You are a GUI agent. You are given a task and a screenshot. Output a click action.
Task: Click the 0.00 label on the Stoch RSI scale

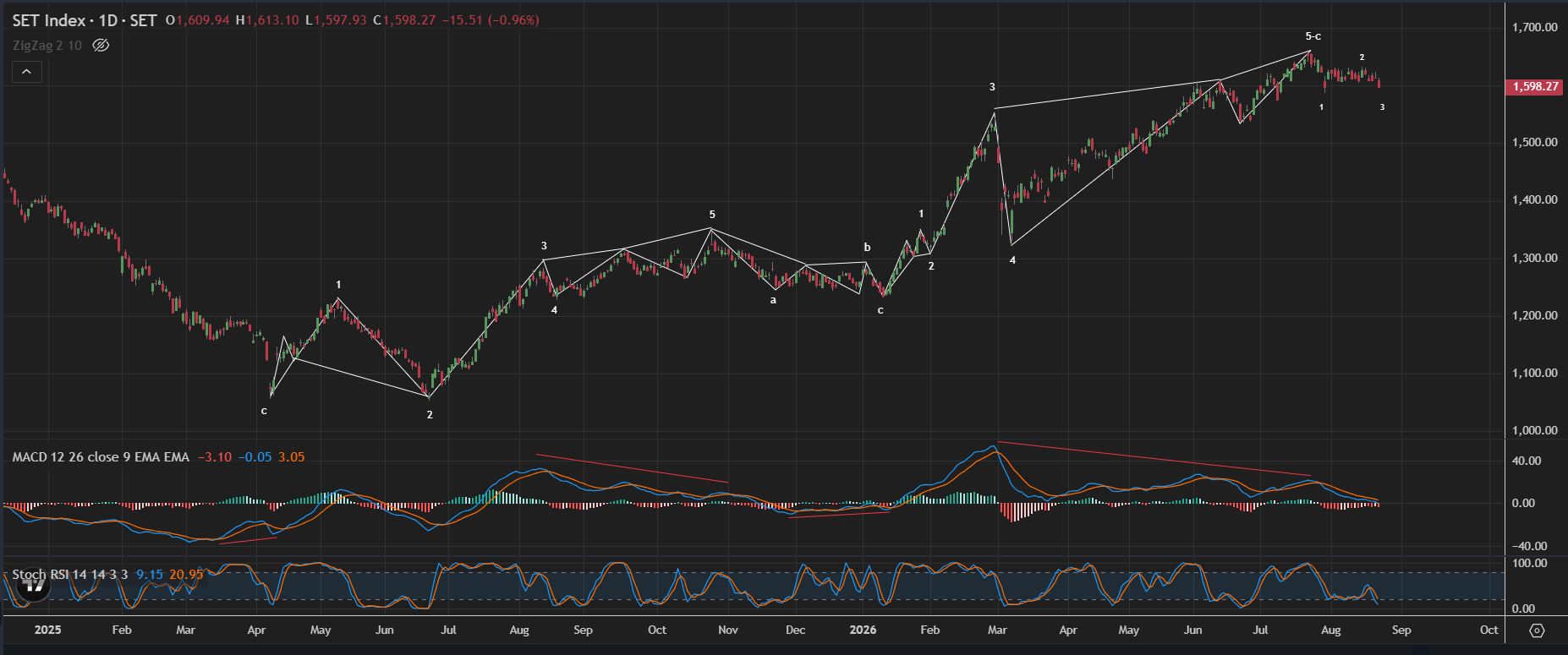click(x=1523, y=609)
